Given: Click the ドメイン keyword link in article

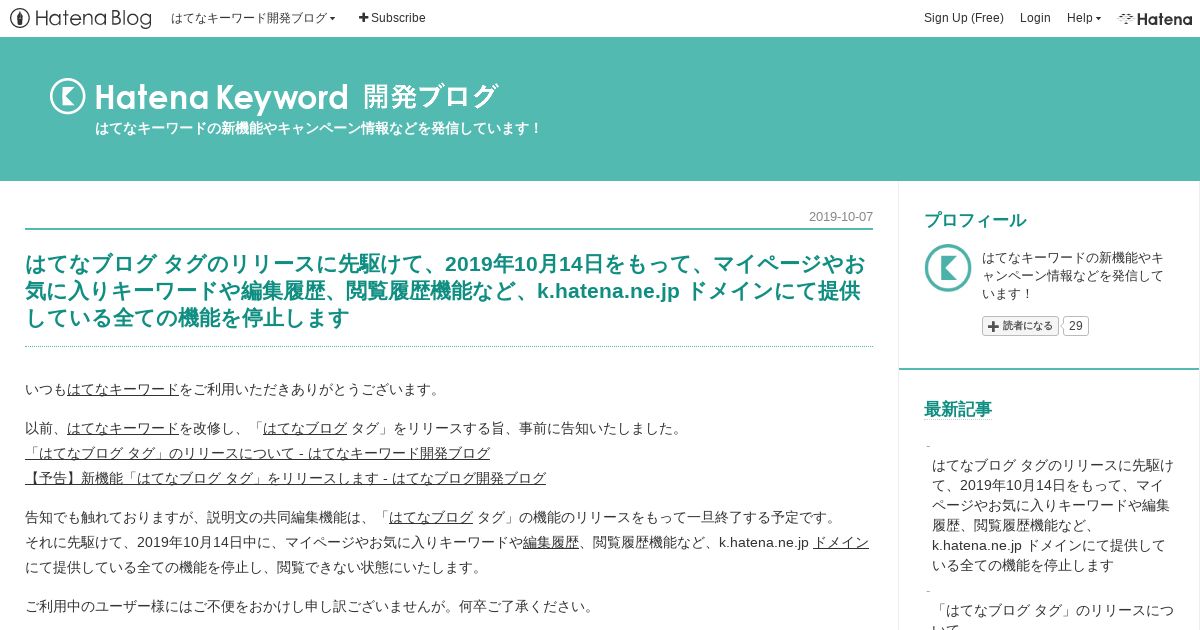Looking at the screenshot, I should coord(841,542).
